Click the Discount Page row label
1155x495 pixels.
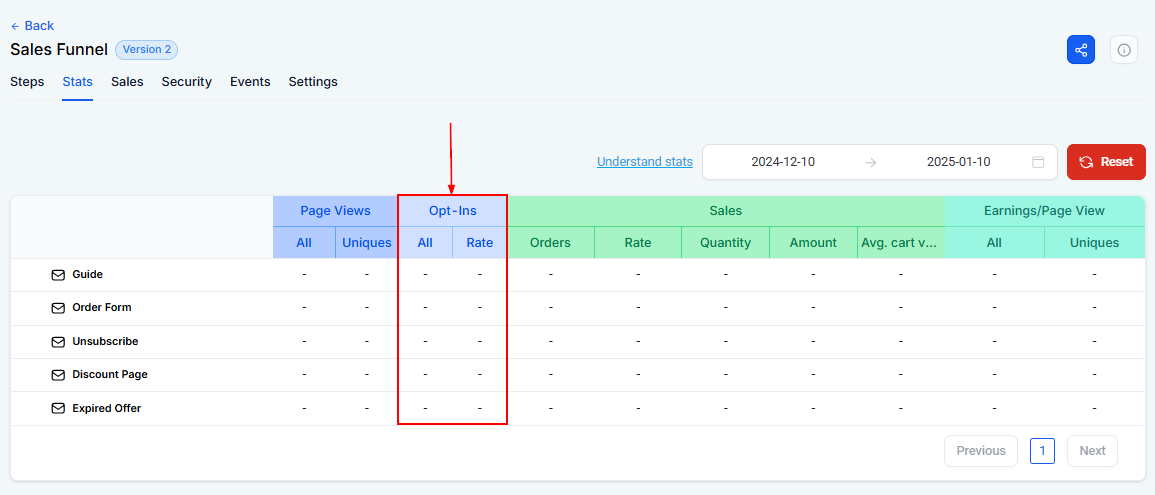(110, 375)
